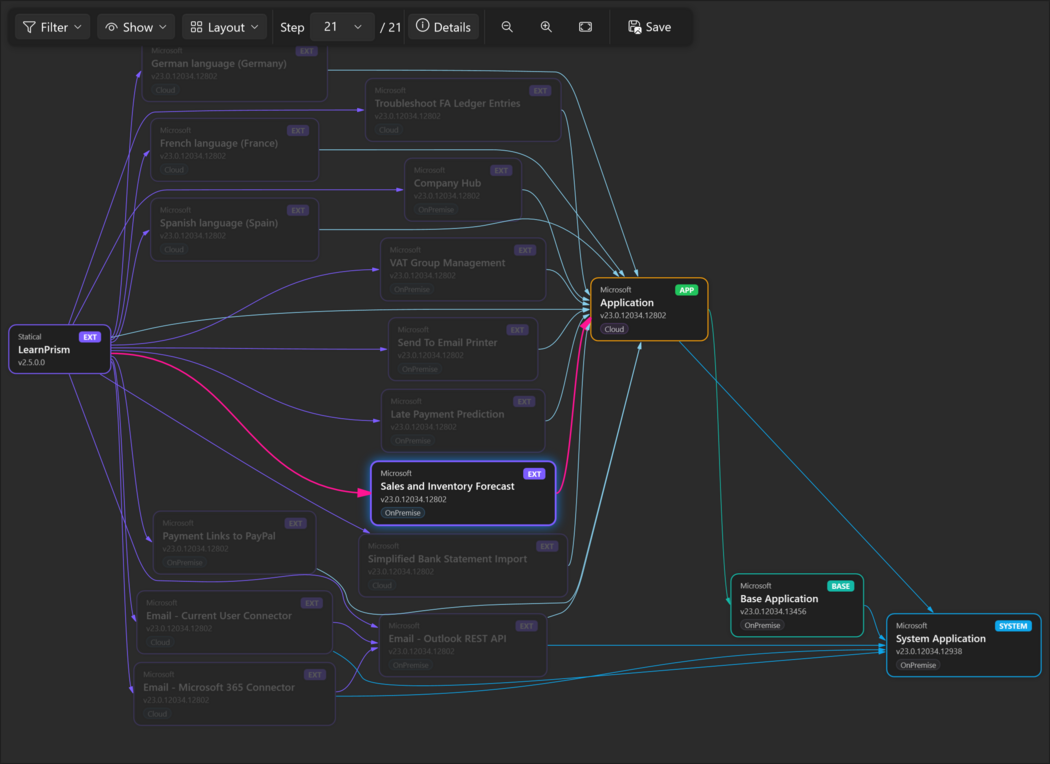The image size is (1050, 764).
Task: Click the OnPremise tag on Base Application
Action: 762,625
